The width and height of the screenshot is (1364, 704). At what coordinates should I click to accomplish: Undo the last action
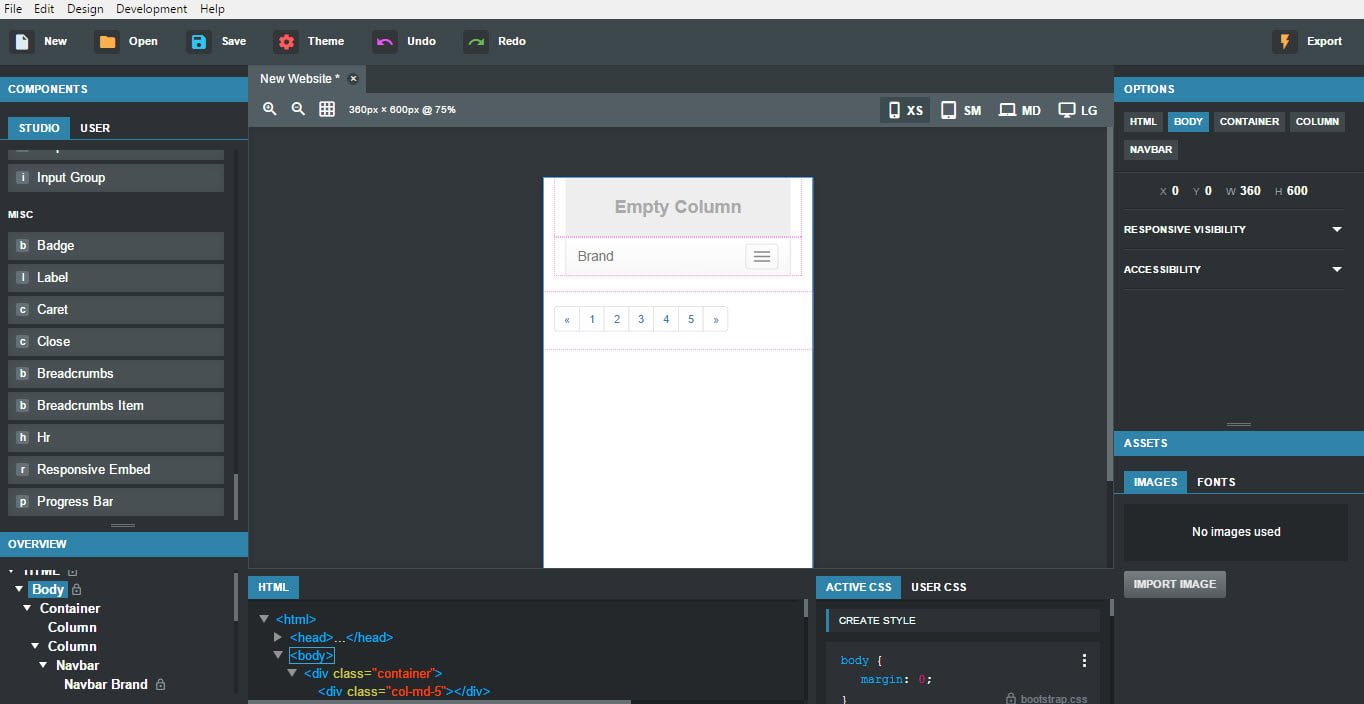click(x=384, y=42)
